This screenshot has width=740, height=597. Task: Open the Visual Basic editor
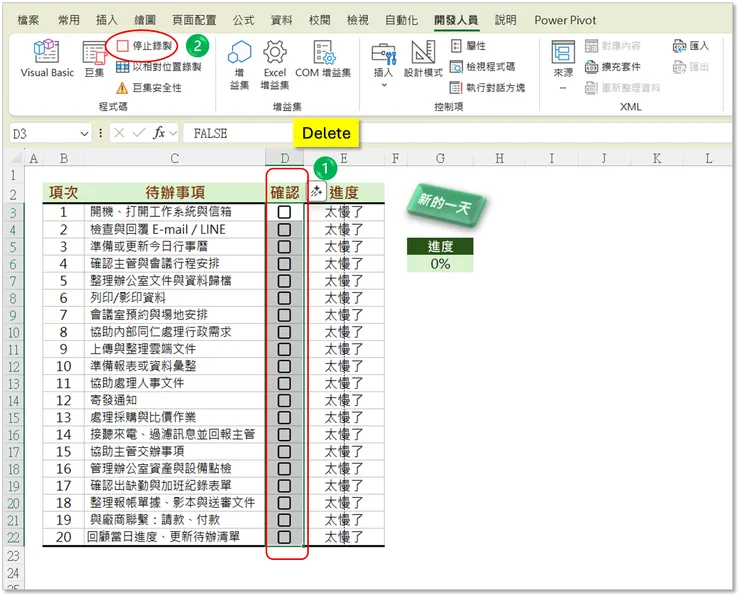pos(46,59)
